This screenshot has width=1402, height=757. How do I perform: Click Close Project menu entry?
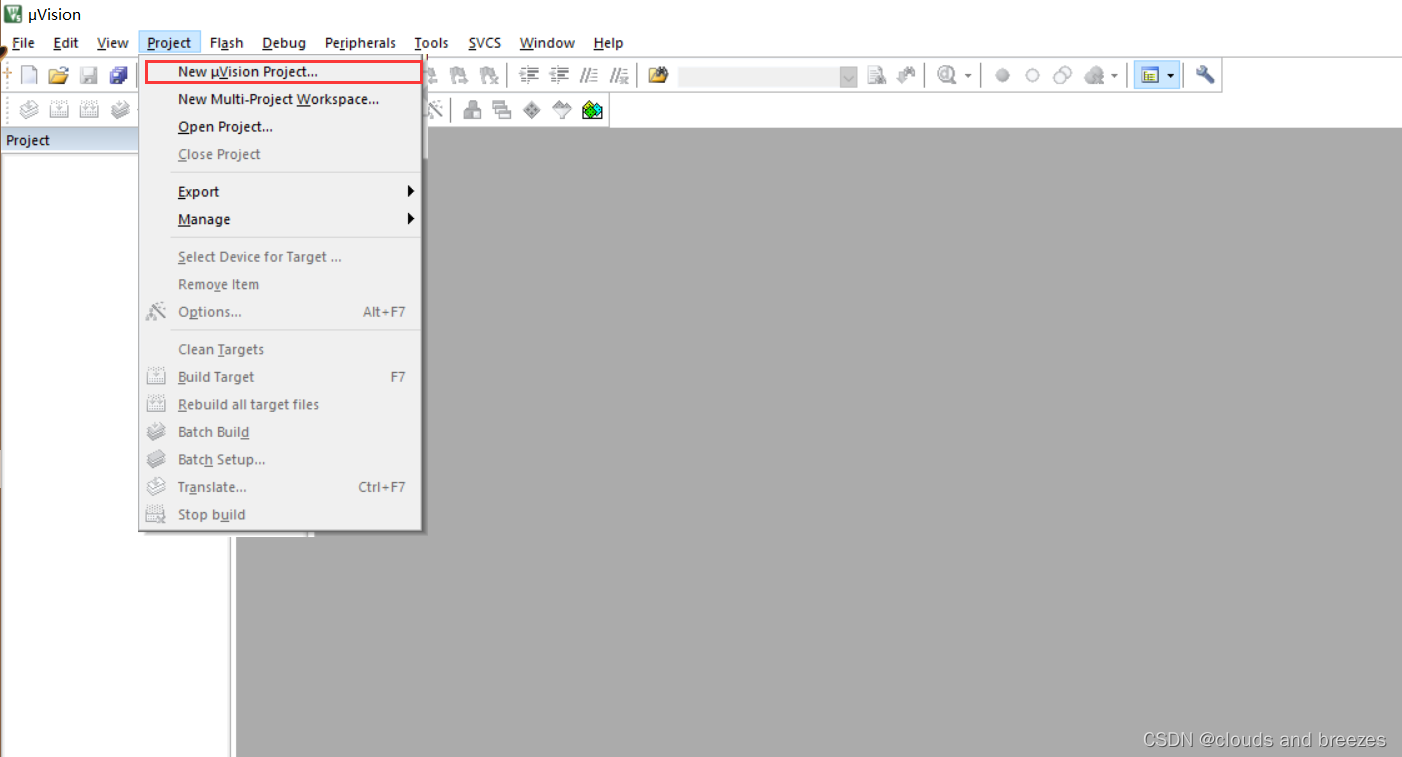coord(280,154)
